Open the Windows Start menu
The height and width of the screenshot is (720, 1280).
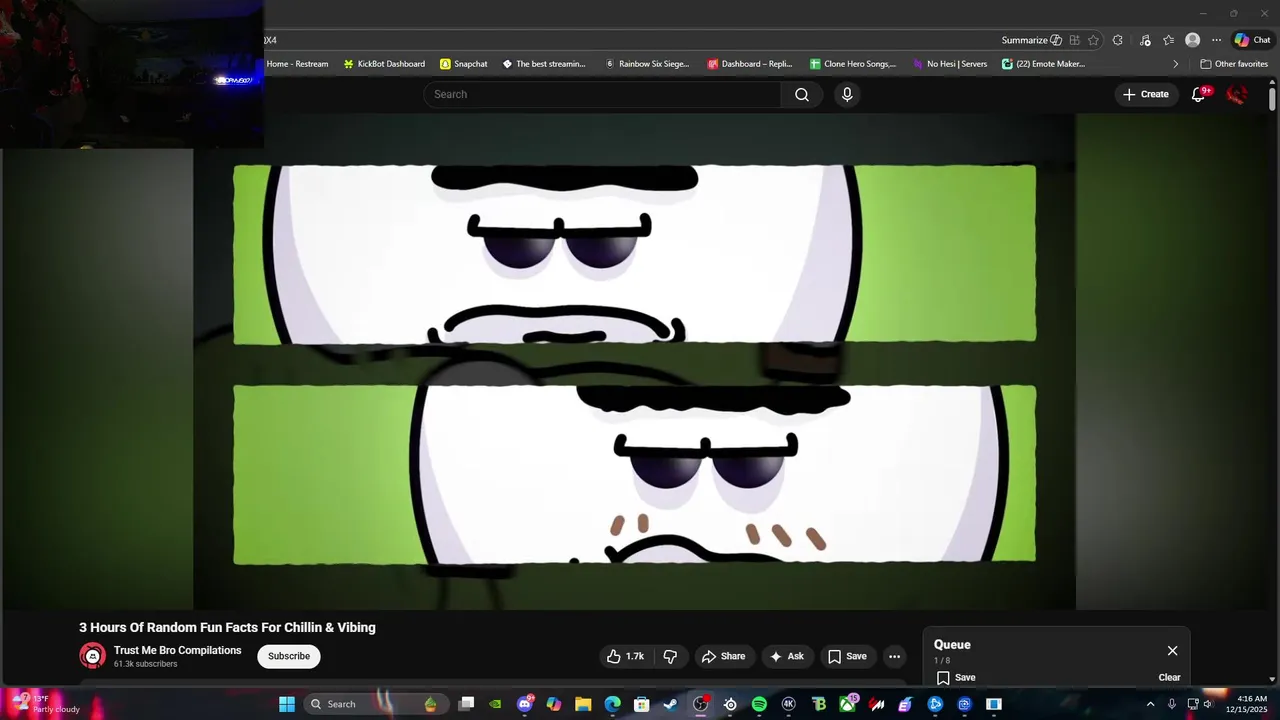pos(287,704)
